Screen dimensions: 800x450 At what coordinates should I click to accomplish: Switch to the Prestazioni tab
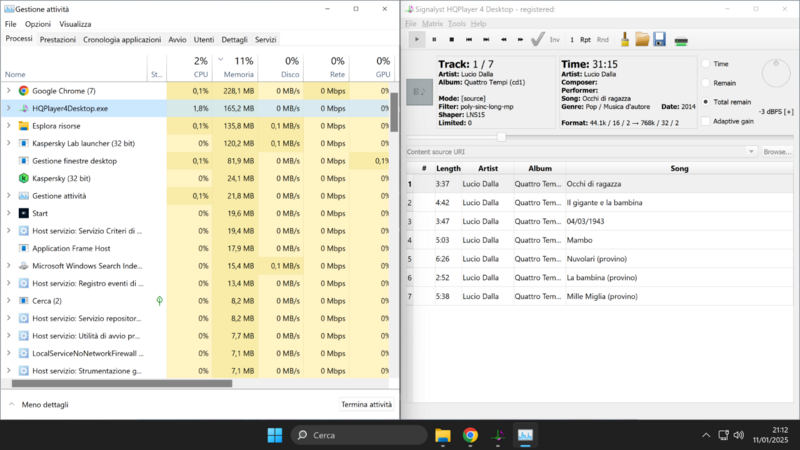click(x=57, y=40)
